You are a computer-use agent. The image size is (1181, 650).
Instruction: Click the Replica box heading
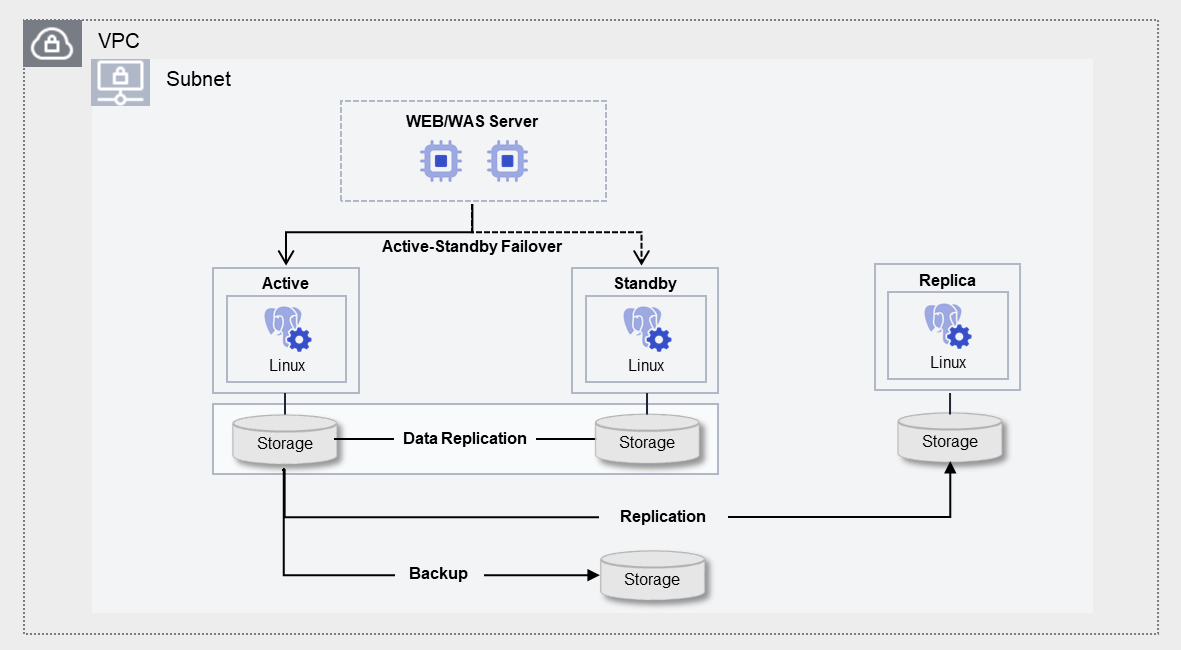(x=947, y=280)
